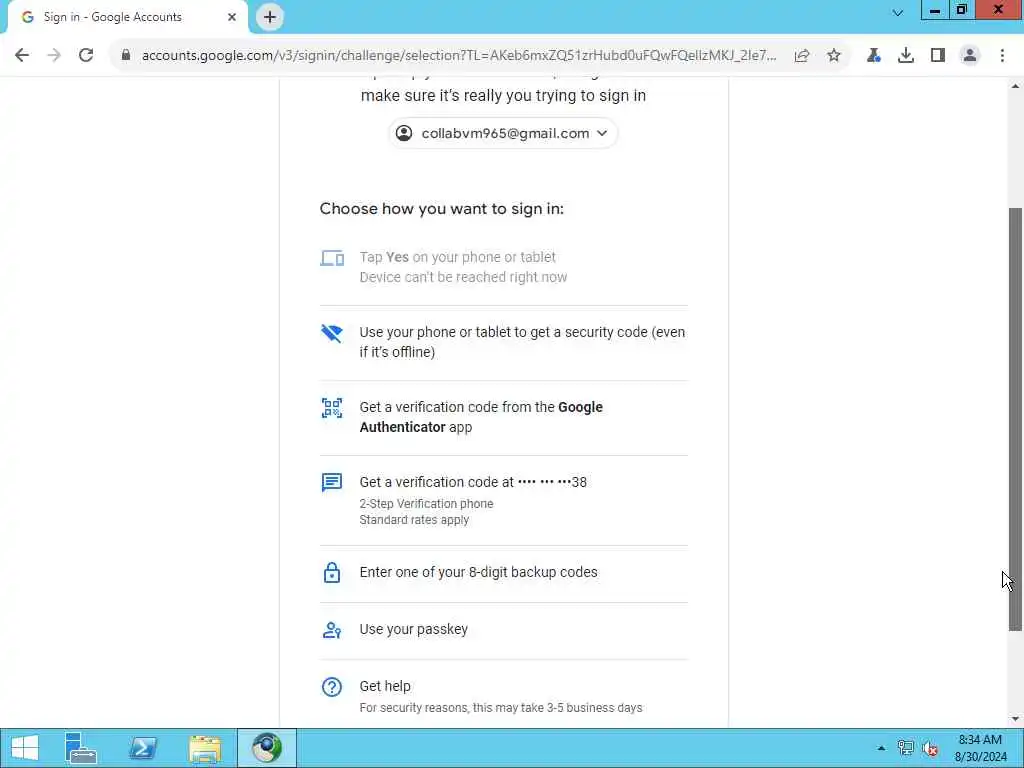Click the SMS message icon
1024x768 pixels.
(332, 483)
